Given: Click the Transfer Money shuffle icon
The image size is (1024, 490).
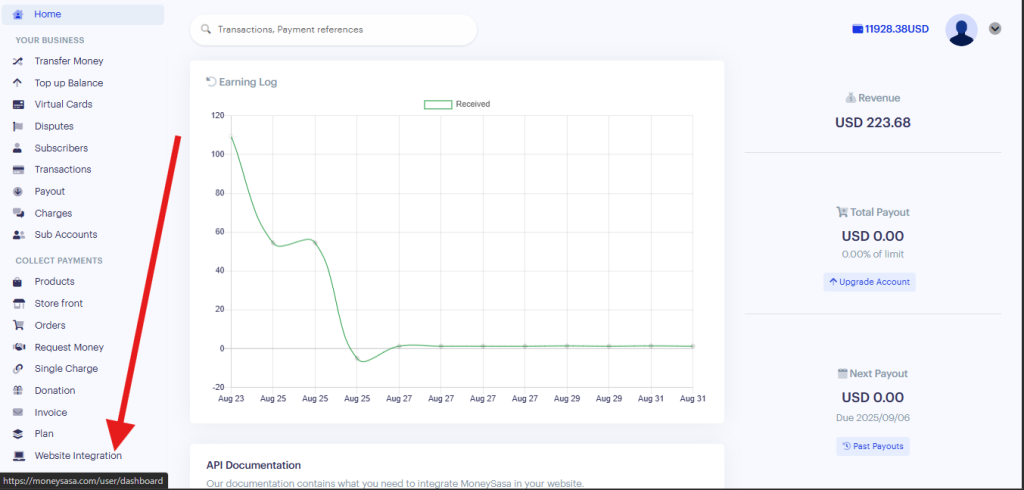Looking at the screenshot, I should coord(17,61).
